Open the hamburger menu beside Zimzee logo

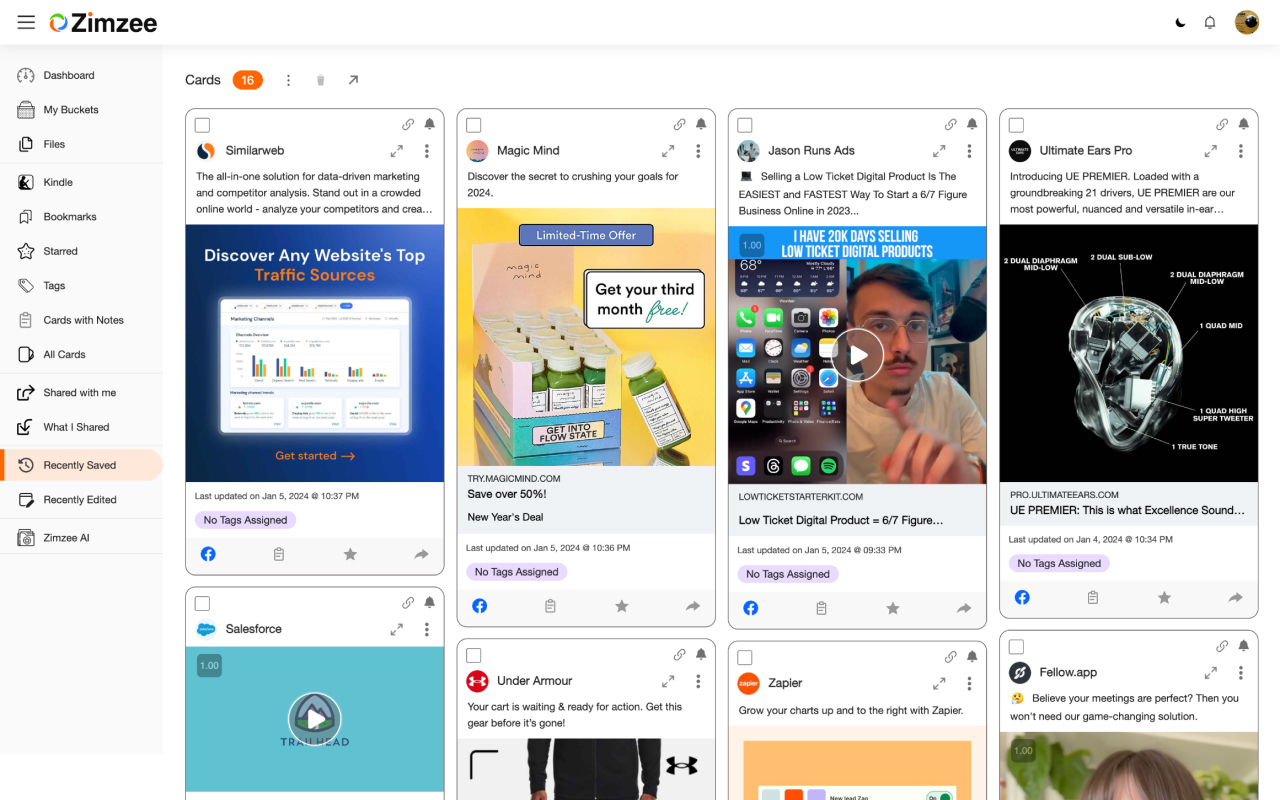(x=26, y=22)
